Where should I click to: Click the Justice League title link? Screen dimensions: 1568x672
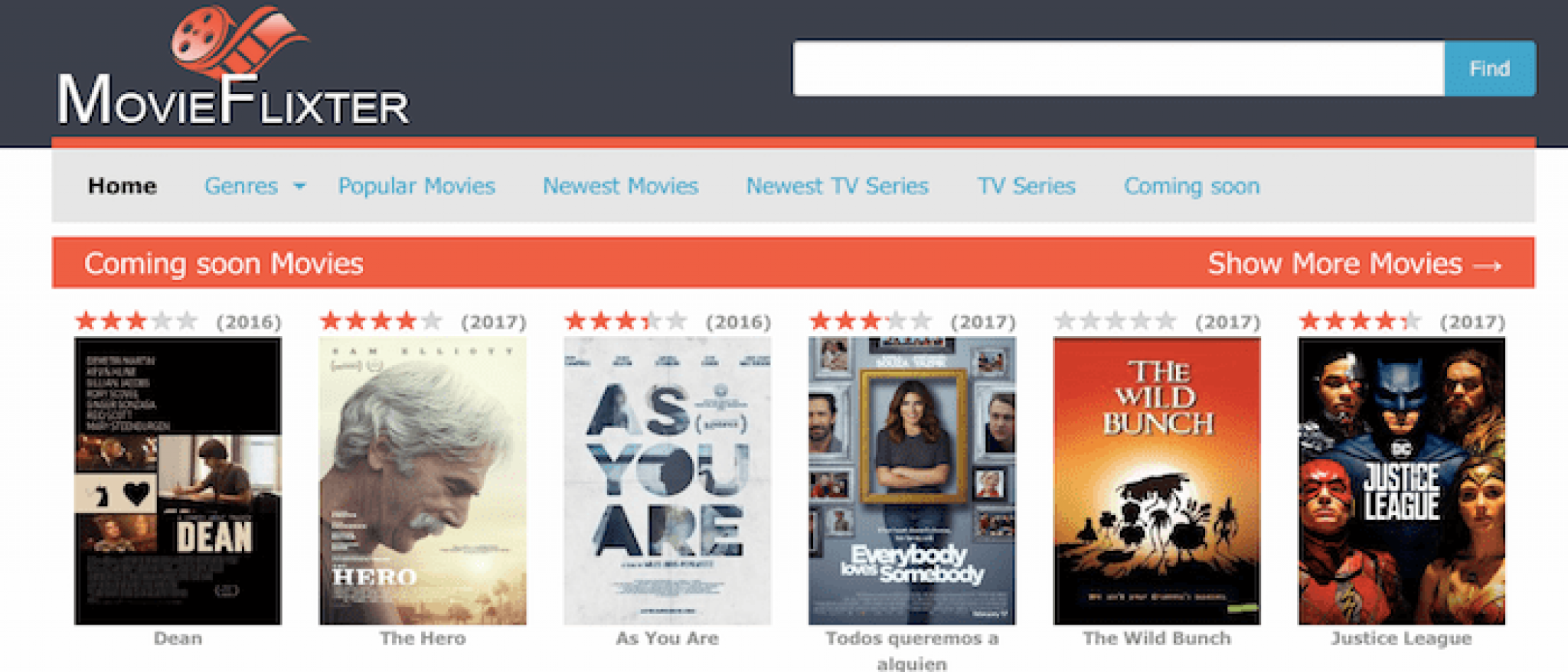1401,638
